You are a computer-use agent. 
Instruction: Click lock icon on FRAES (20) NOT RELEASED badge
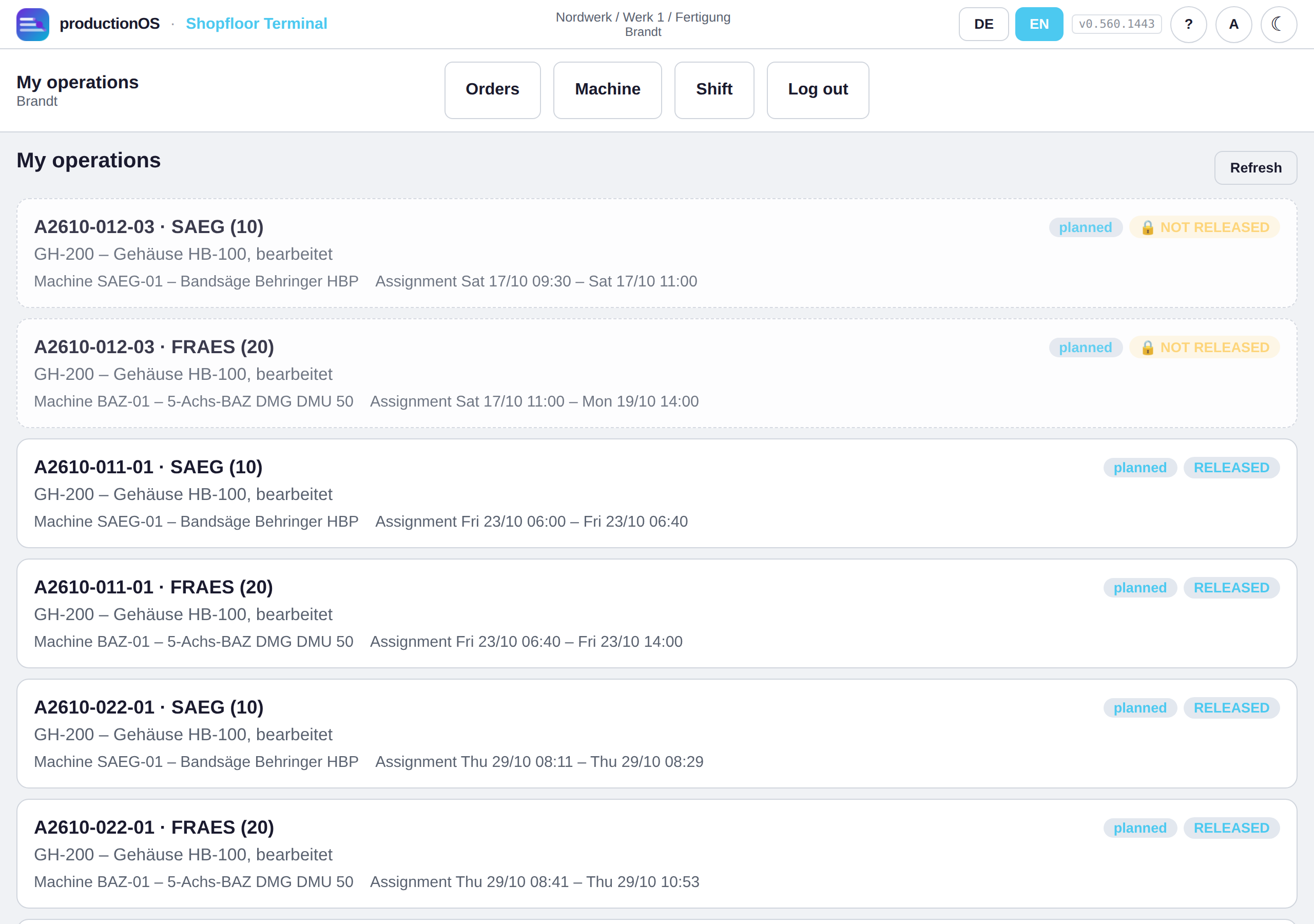1147,348
